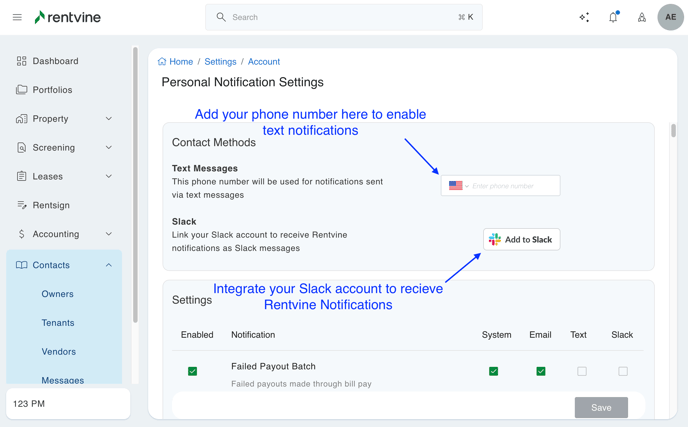Screen dimensions: 688x427
Task: Click the Rentsign sidebar icon
Action: (x=21, y=205)
